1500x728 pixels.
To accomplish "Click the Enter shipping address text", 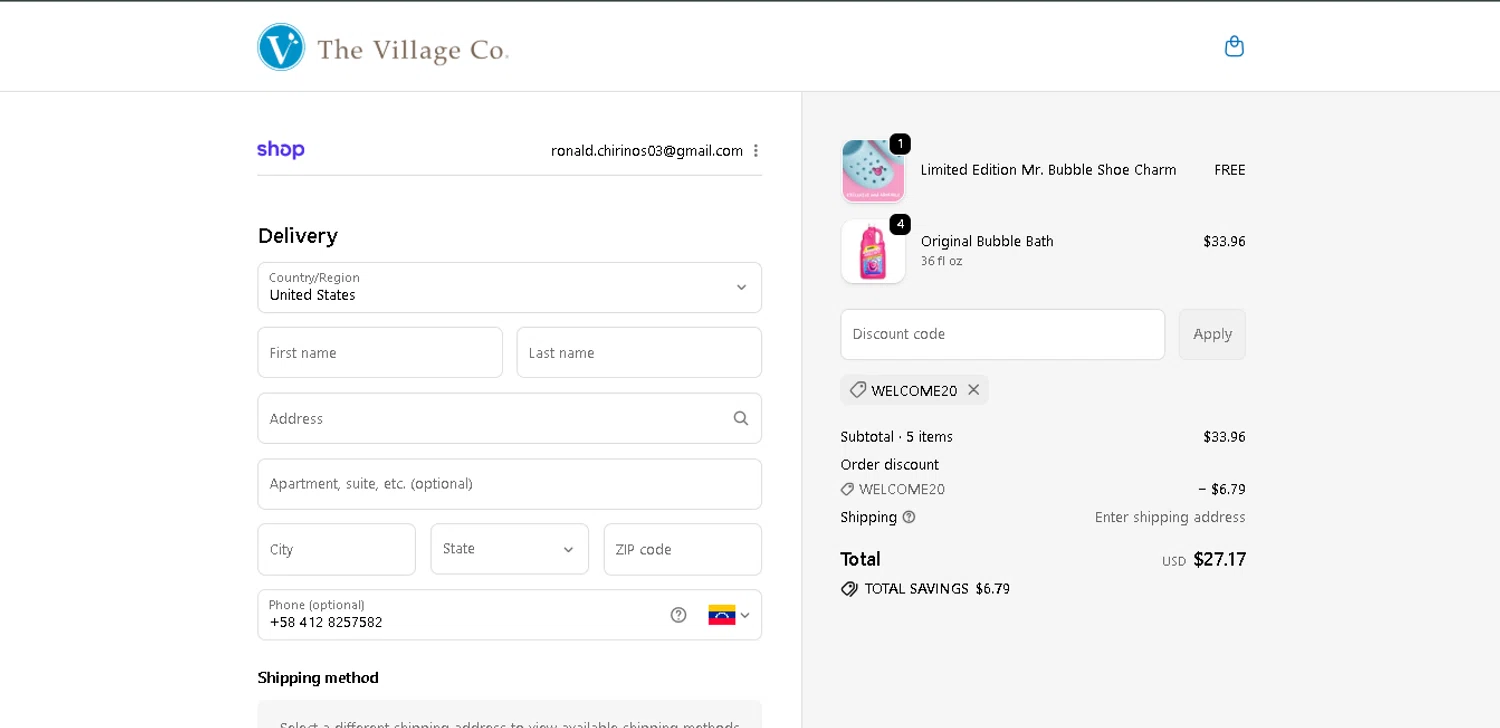I will pos(1170,517).
